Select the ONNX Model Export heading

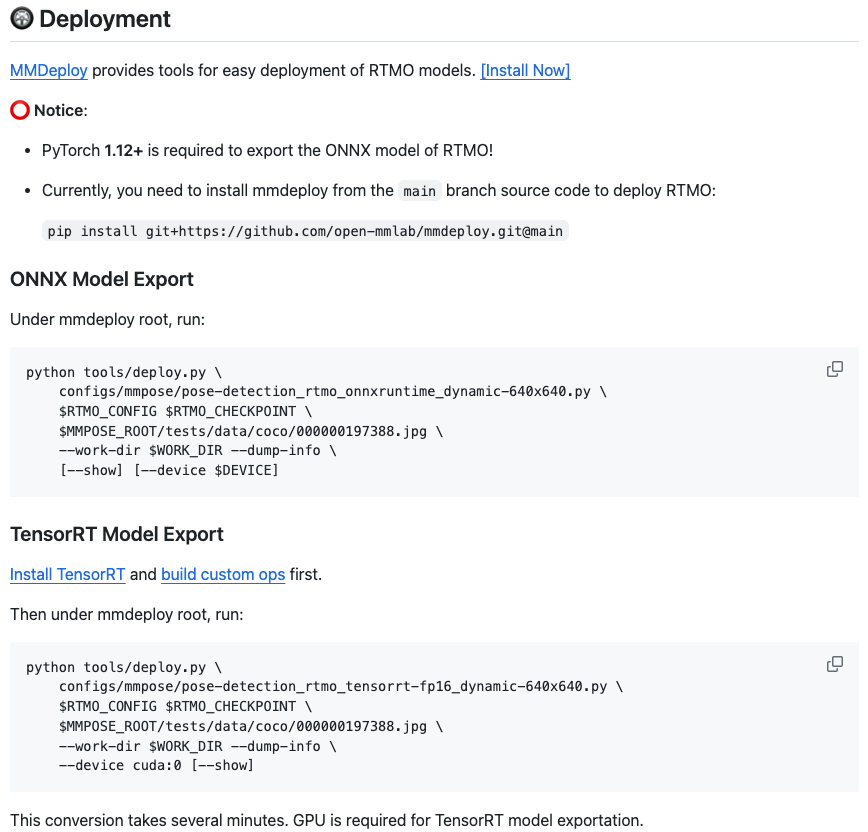(102, 279)
